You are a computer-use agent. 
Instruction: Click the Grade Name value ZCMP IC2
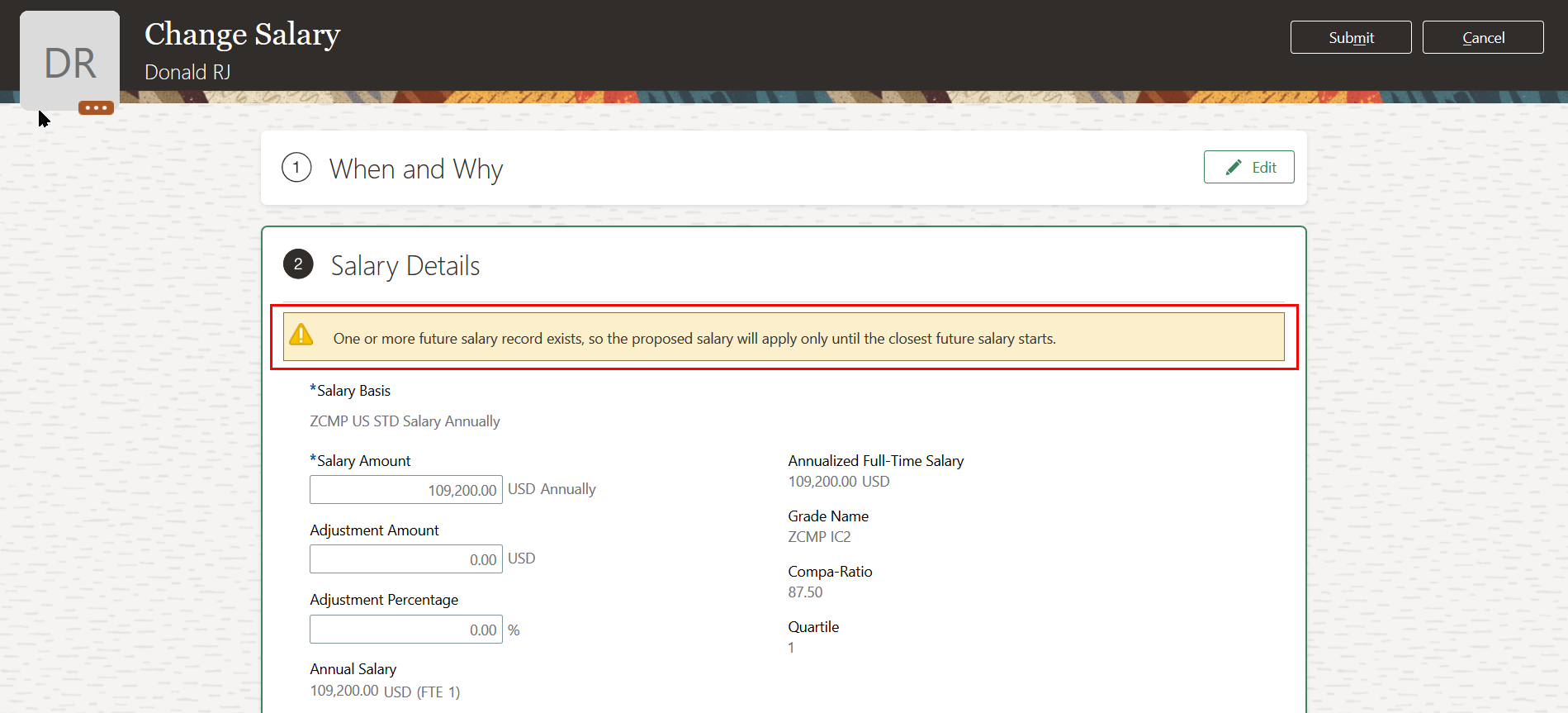pos(819,537)
